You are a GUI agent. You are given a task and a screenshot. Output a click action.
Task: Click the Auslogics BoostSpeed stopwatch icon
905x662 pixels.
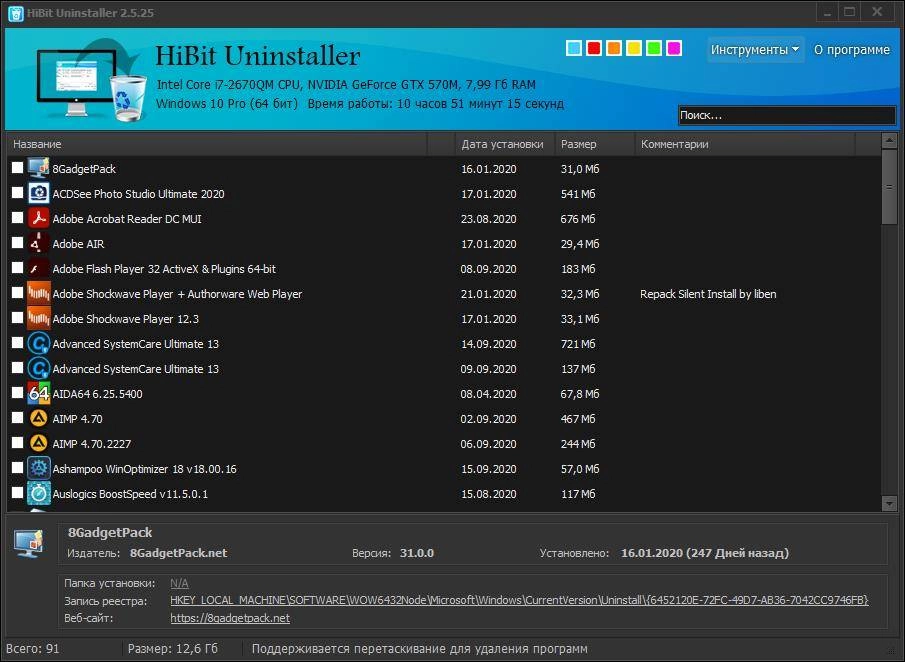pyautogui.click(x=39, y=493)
